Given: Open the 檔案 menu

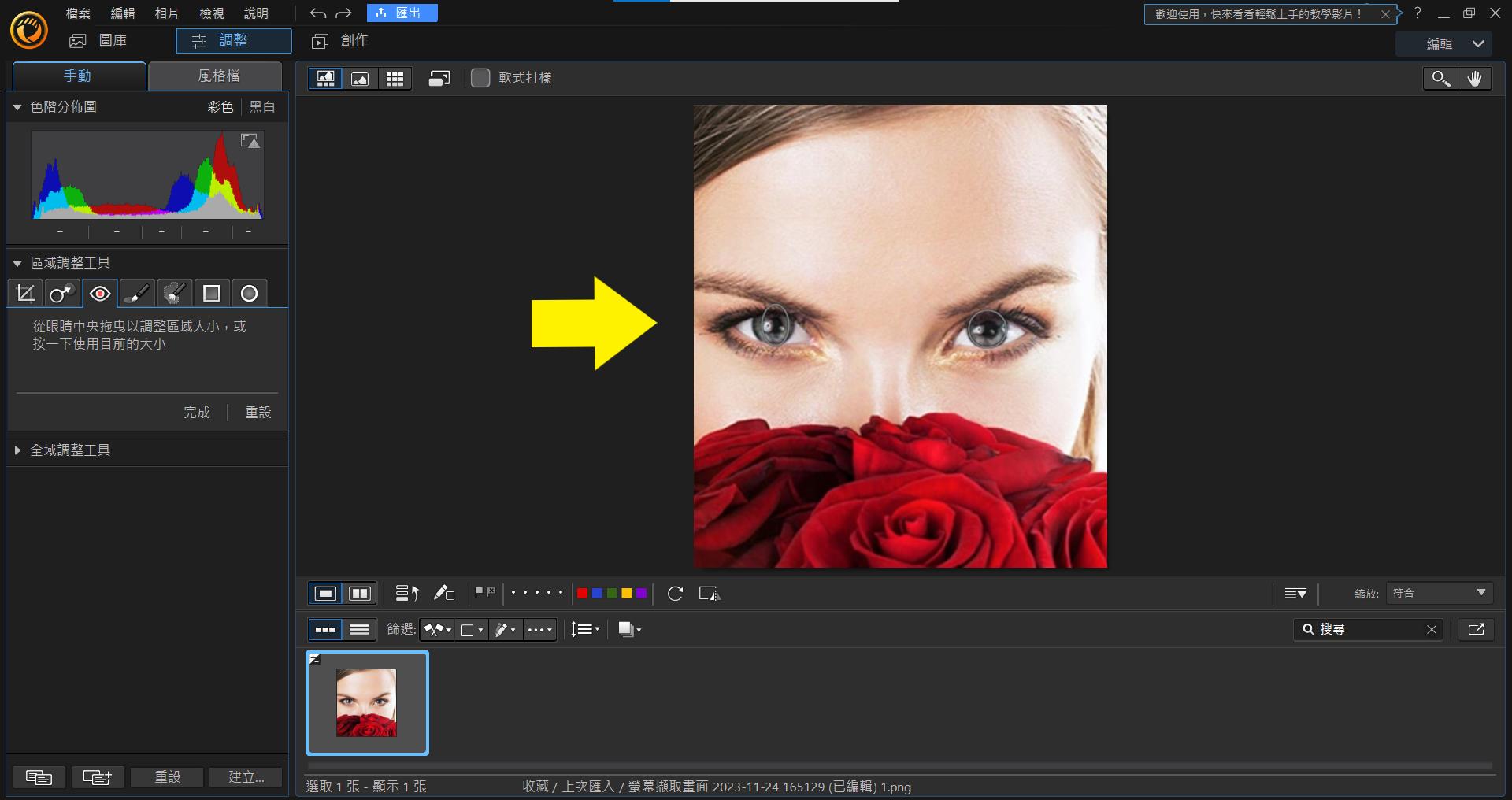Looking at the screenshot, I should coord(78,13).
